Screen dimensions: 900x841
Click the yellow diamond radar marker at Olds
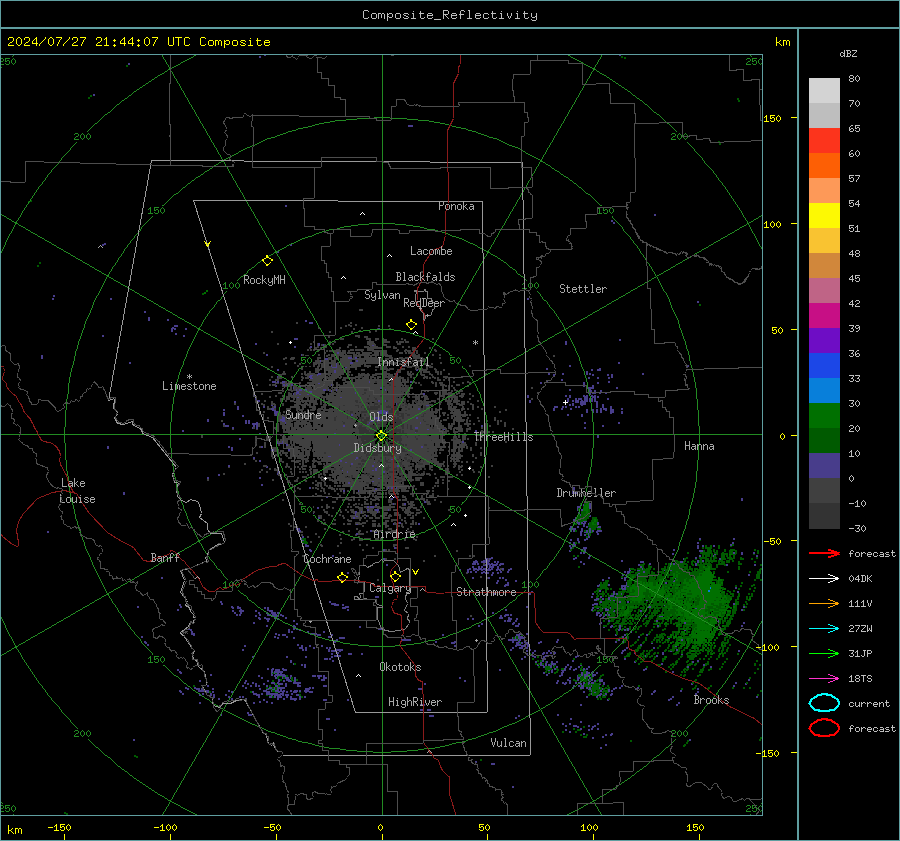pos(381,435)
